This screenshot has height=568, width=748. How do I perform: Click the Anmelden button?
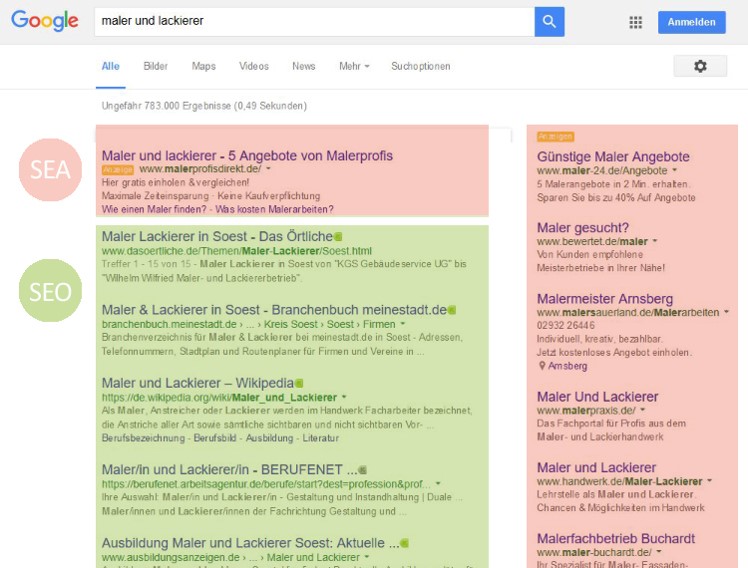click(x=691, y=22)
